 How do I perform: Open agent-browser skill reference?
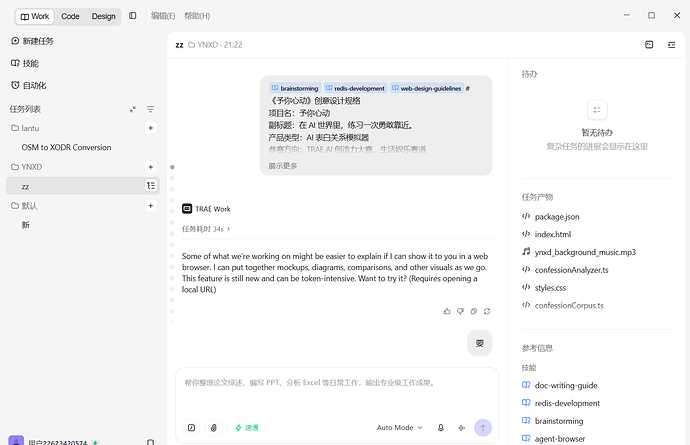click(554, 438)
